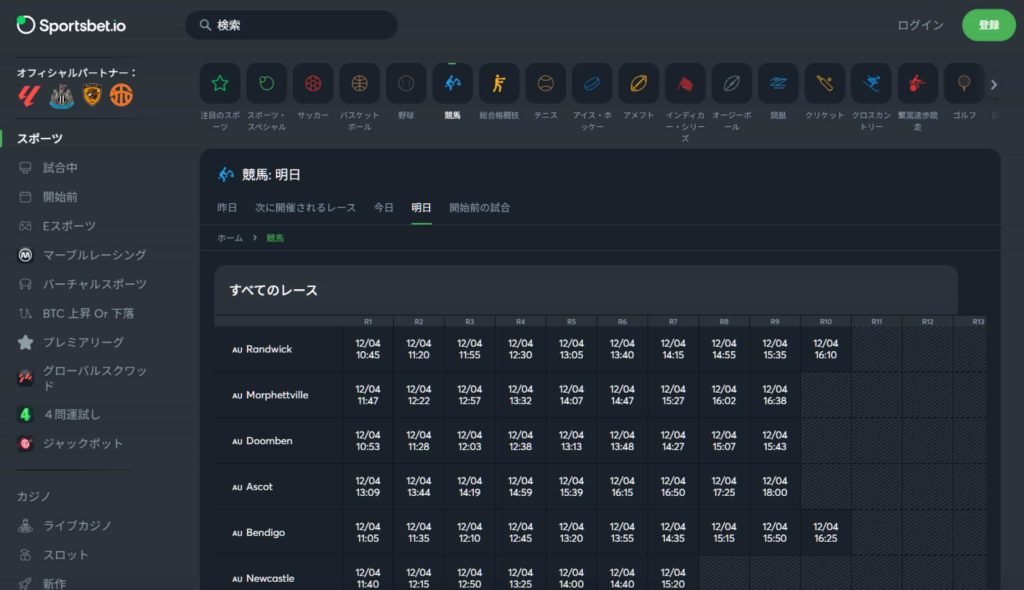The width and height of the screenshot is (1024, 590).
Task: Select the Sports Special category icon
Action: tap(266, 84)
